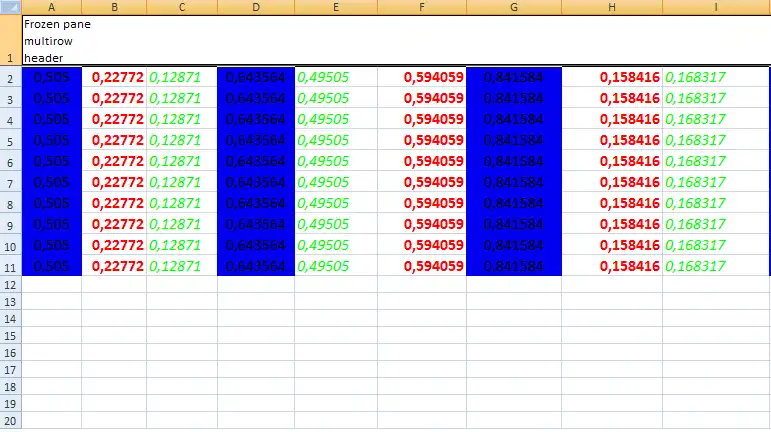
Task: Click empty cell D14
Action: (256, 318)
